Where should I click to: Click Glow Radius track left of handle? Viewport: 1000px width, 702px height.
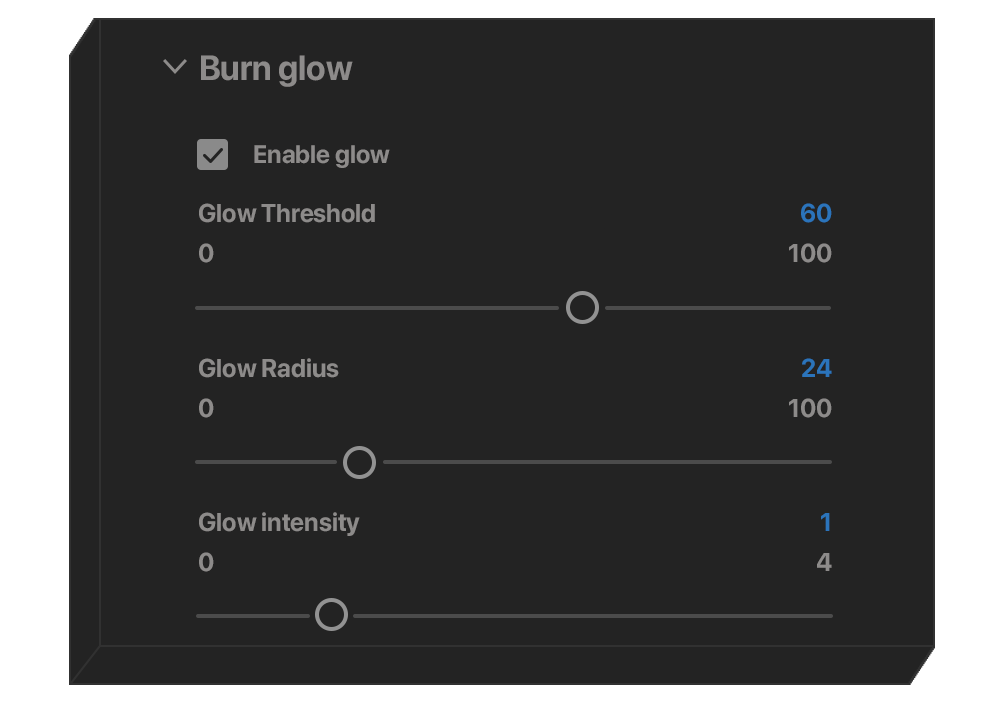[268, 462]
